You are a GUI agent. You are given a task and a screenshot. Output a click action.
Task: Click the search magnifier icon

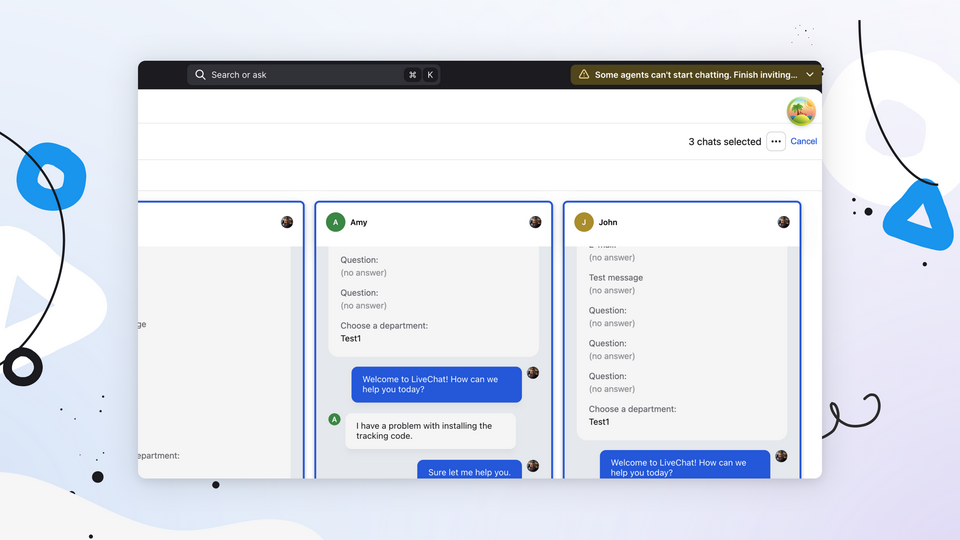point(200,75)
